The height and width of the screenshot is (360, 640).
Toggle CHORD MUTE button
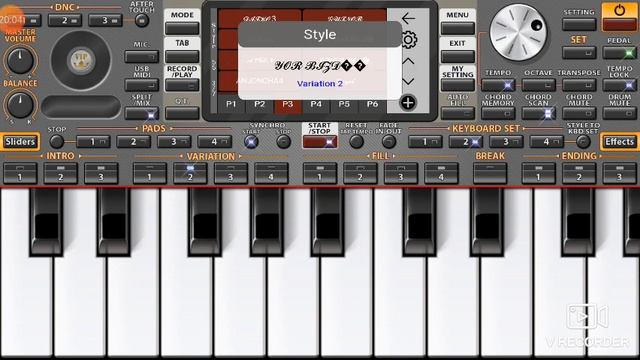(x=579, y=113)
